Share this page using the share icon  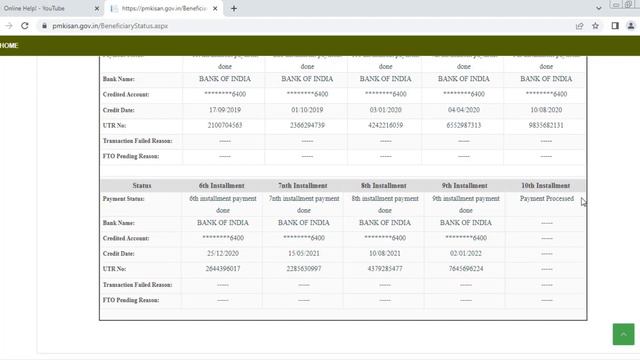[x=579, y=26]
